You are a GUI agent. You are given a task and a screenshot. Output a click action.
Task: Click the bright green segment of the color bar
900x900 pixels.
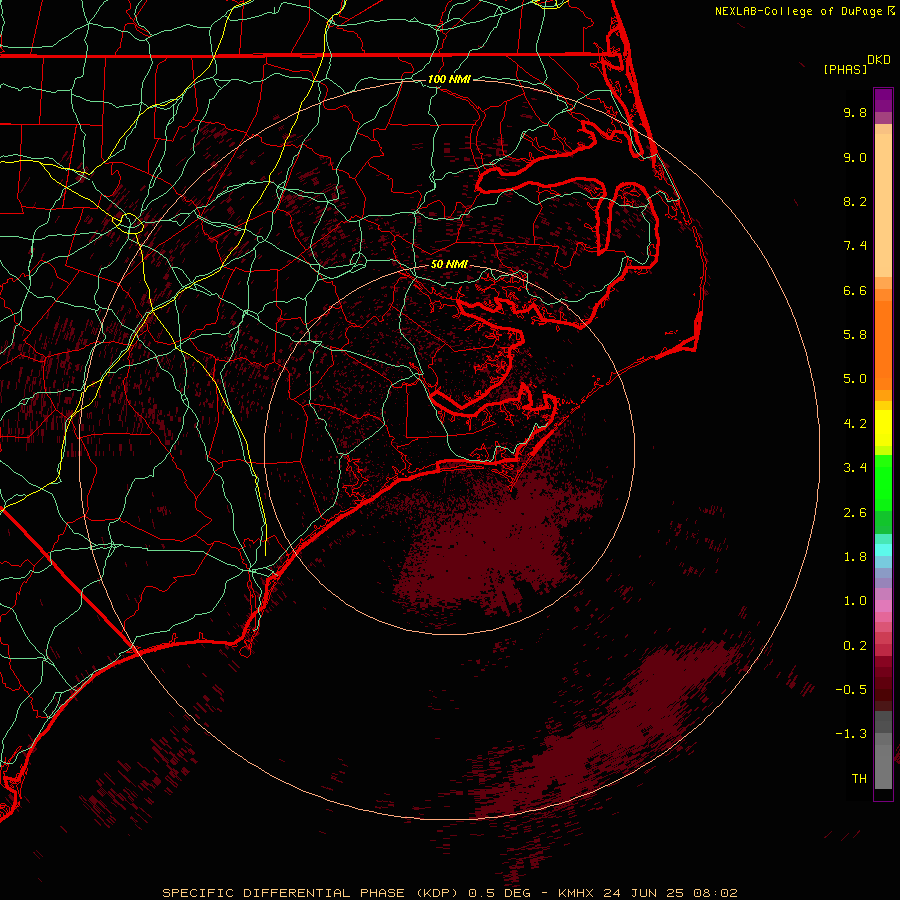tap(883, 483)
